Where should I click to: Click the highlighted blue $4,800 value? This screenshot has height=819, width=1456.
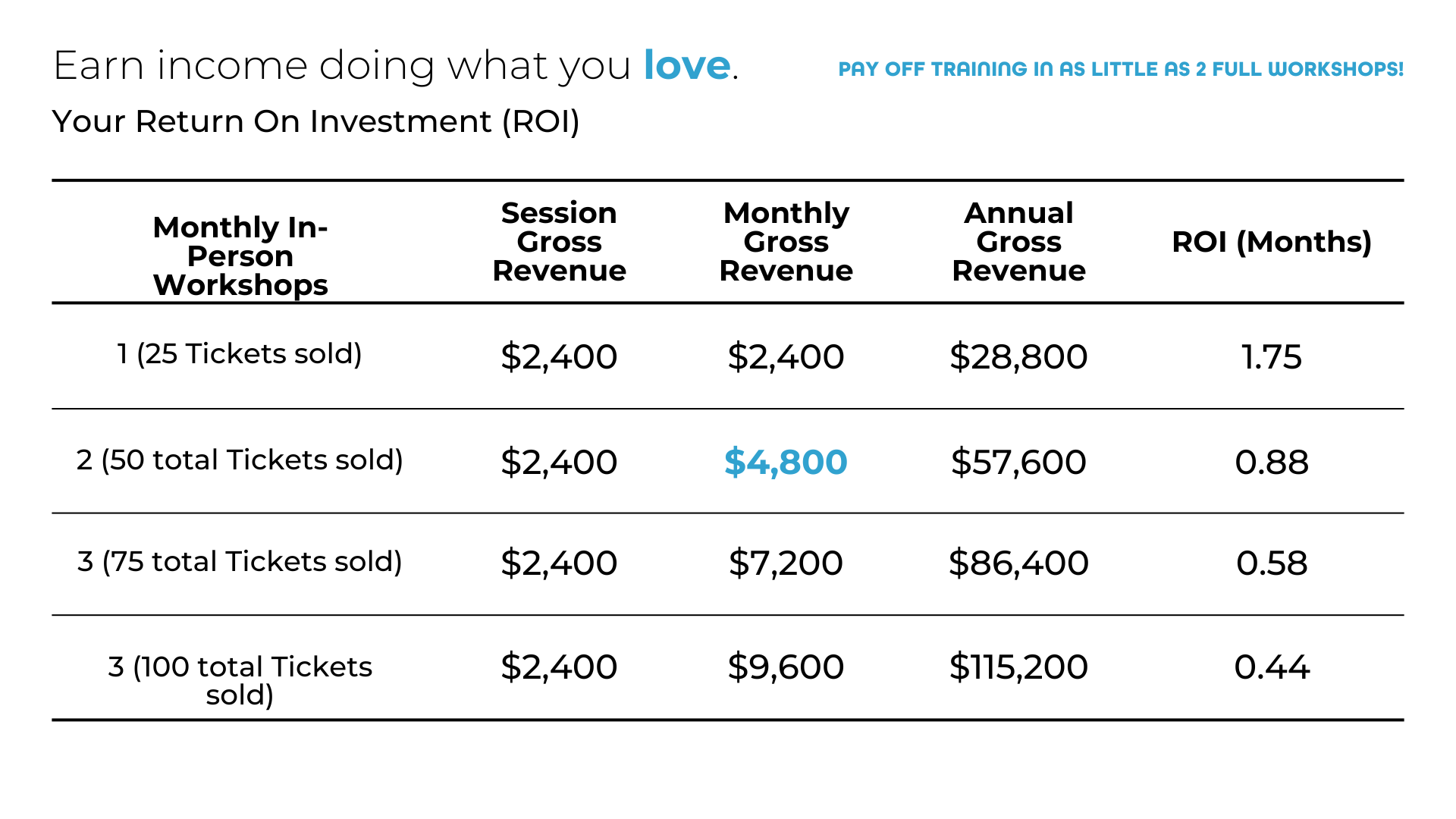[786, 462]
